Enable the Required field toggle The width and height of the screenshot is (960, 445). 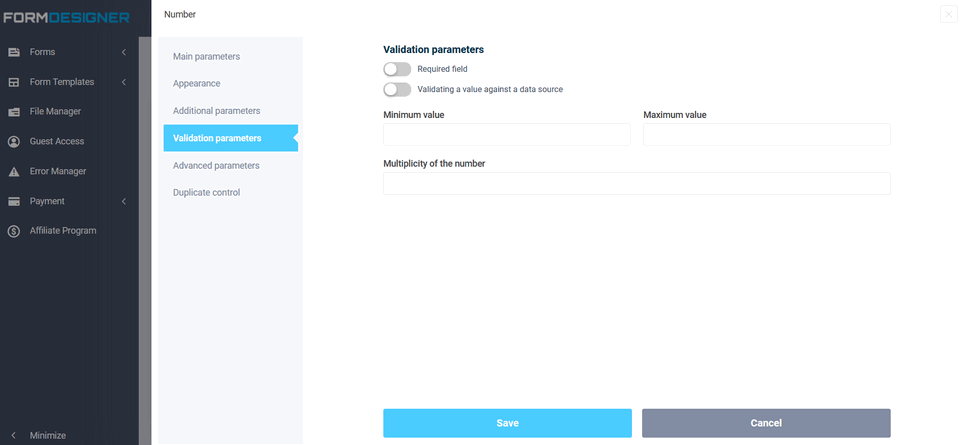pos(397,69)
